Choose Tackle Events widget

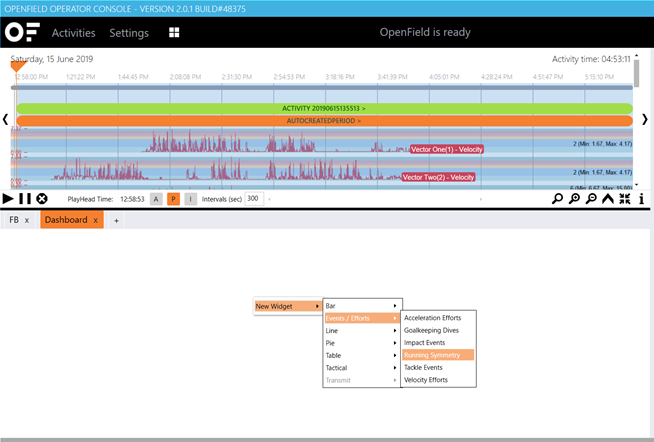point(438,367)
